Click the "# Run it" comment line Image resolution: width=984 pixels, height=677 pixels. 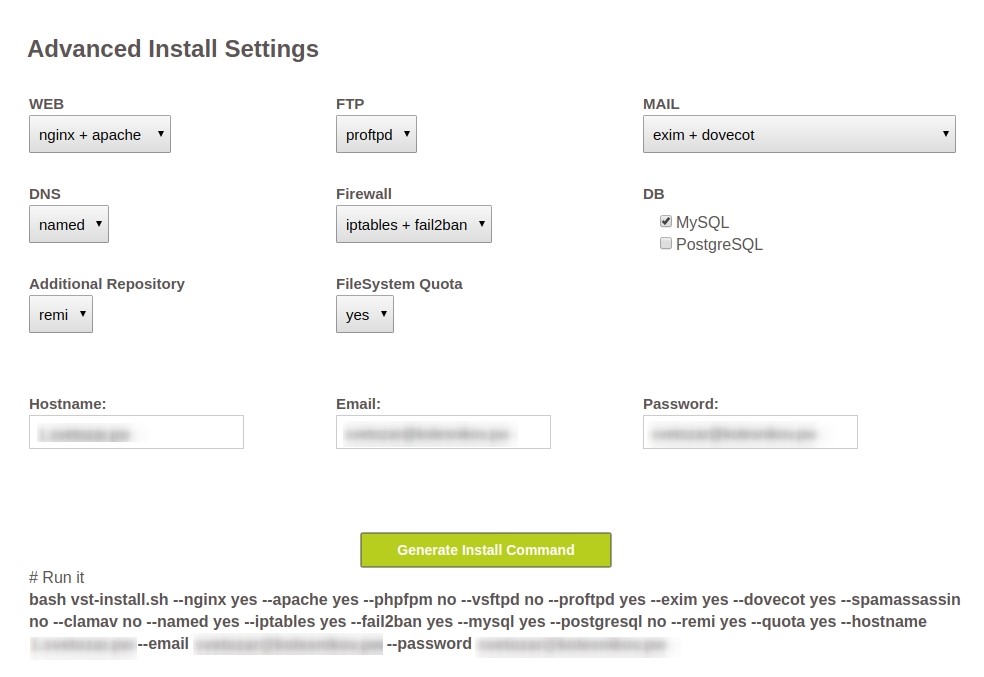tap(57, 578)
